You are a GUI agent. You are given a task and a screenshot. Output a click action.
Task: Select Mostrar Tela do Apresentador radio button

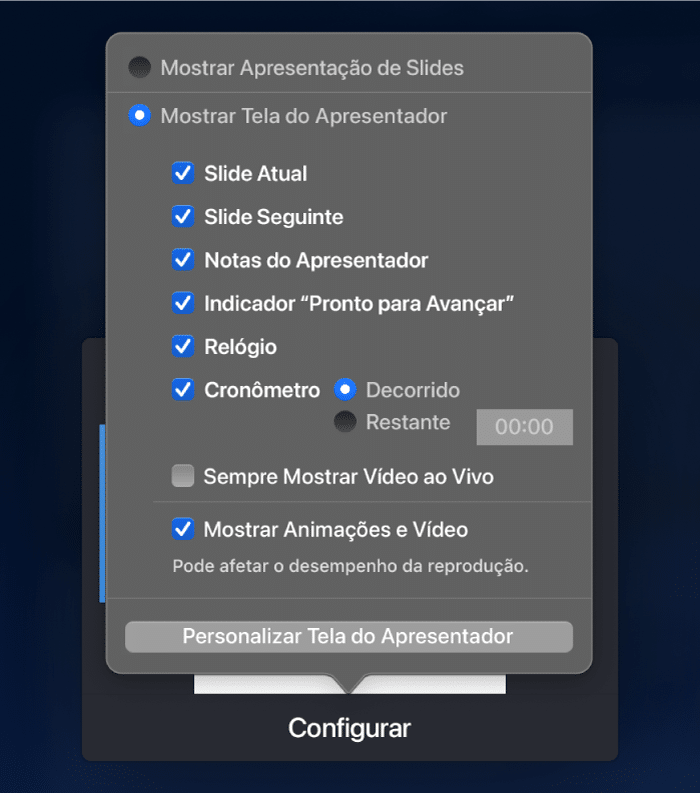[140, 115]
